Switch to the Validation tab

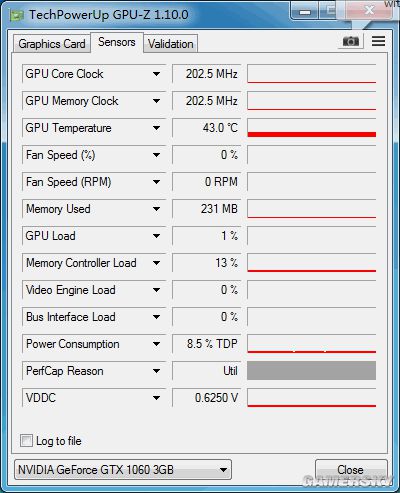coord(171,44)
